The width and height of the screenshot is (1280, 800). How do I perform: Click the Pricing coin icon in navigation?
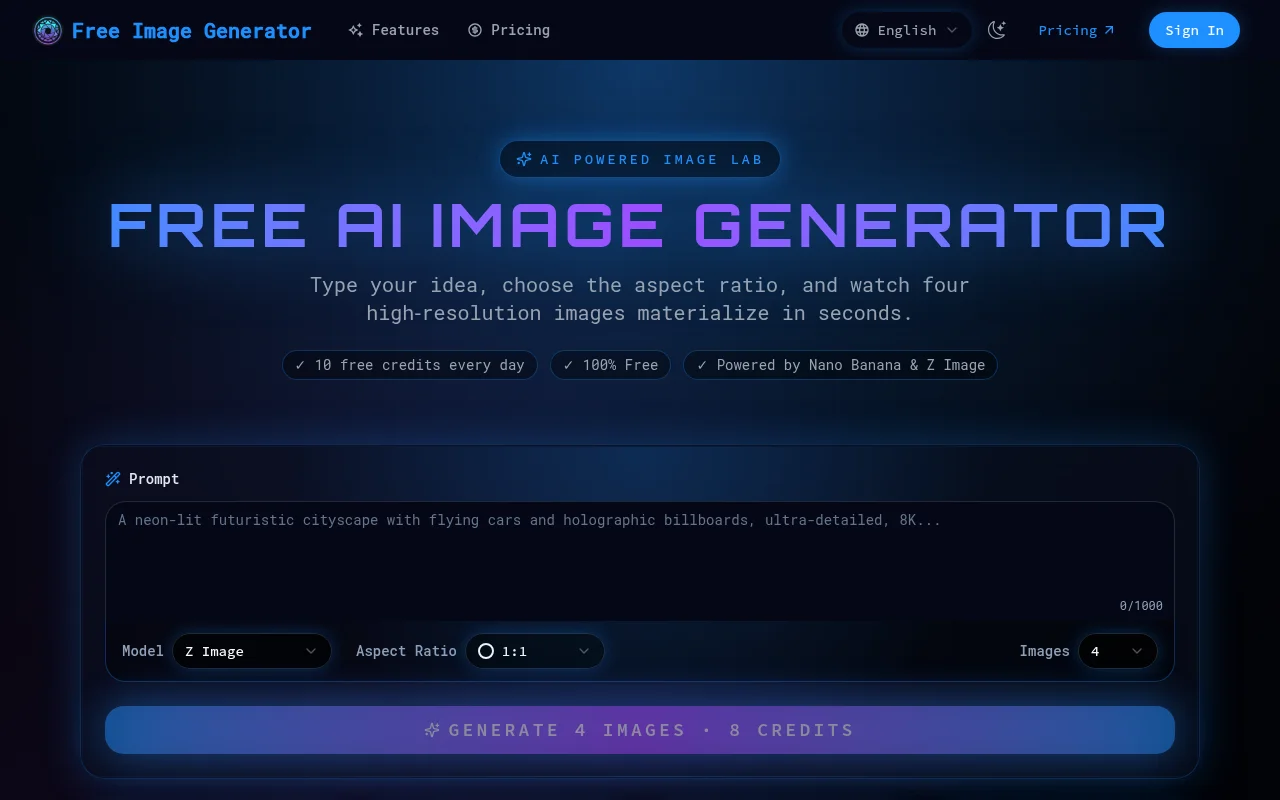click(475, 30)
